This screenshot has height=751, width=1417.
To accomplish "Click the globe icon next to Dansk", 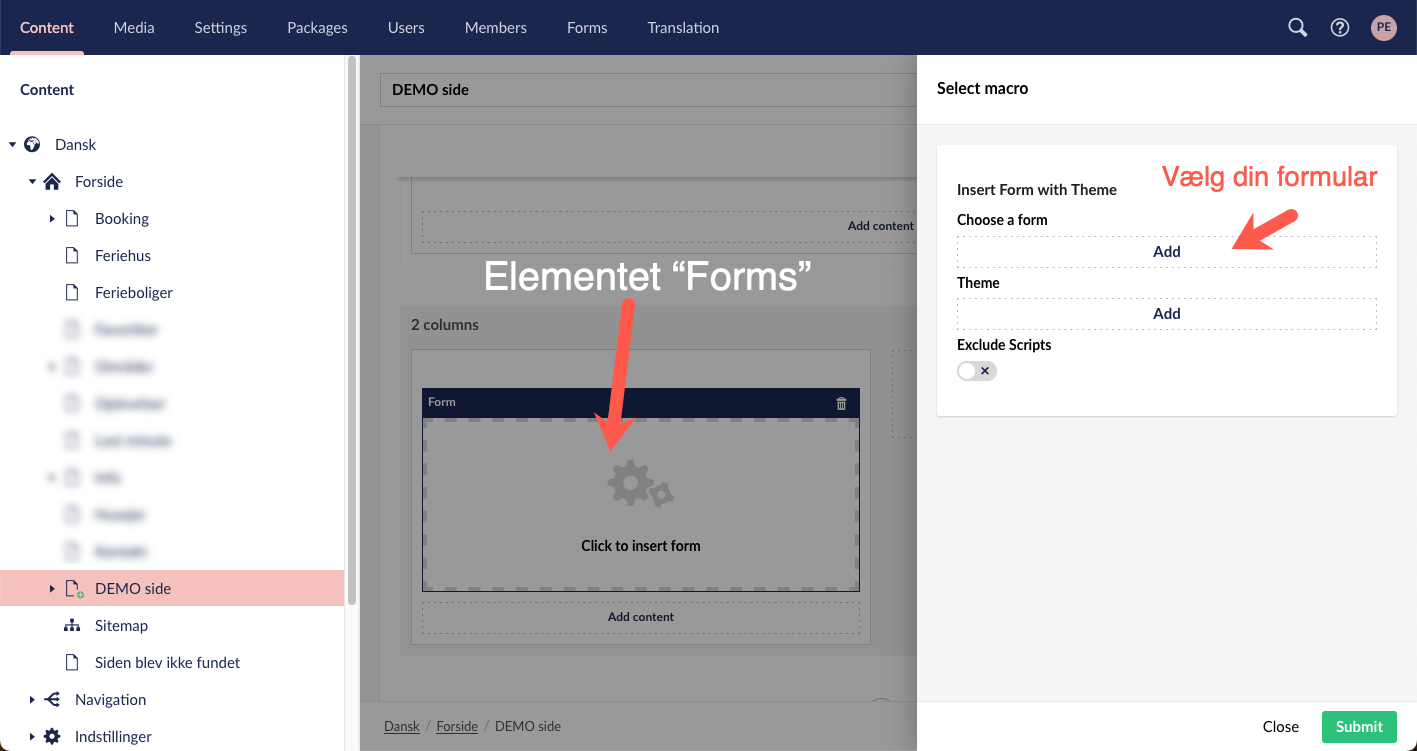I will (x=32, y=145).
